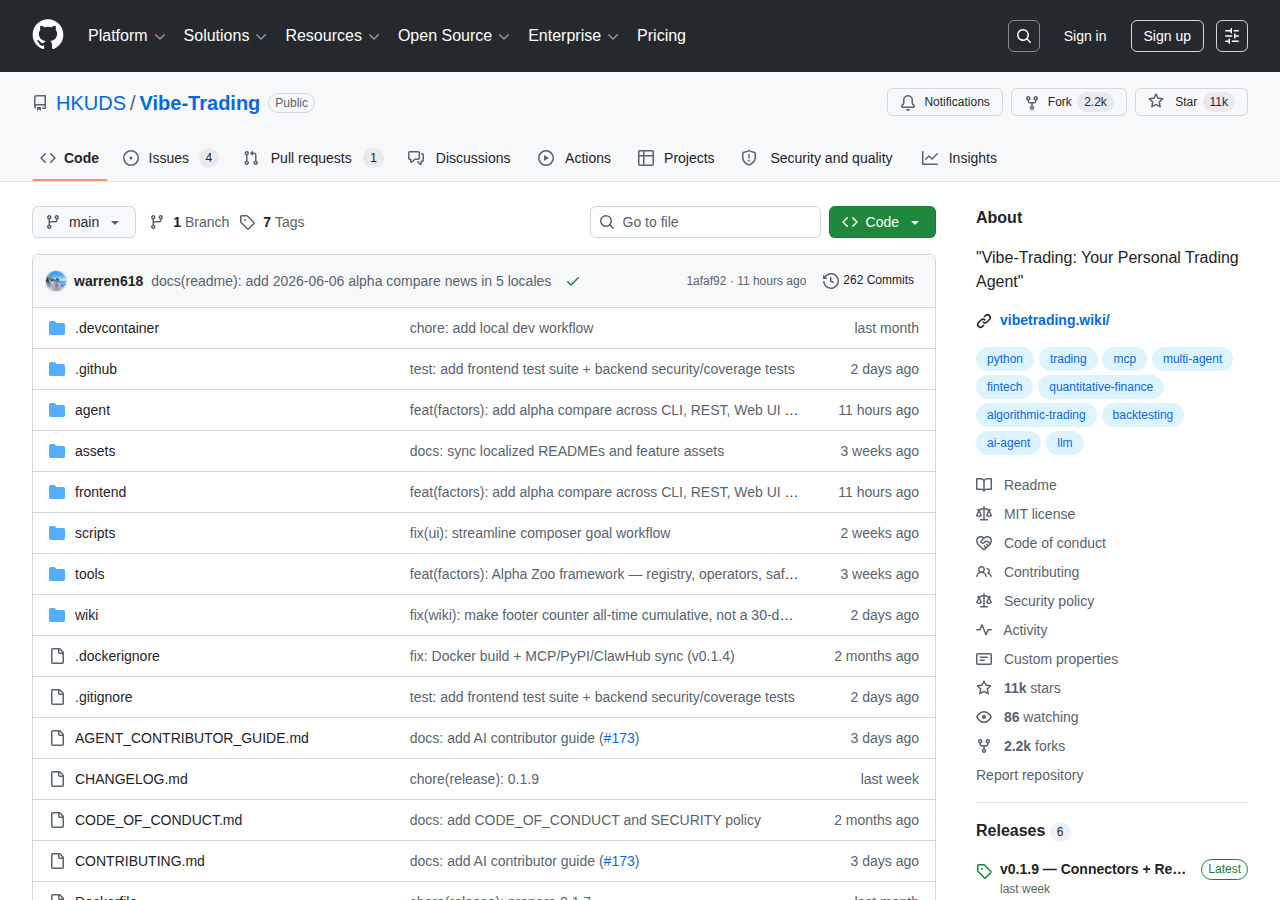
Task: Open the appearance settings icon button
Action: (1232, 36)
